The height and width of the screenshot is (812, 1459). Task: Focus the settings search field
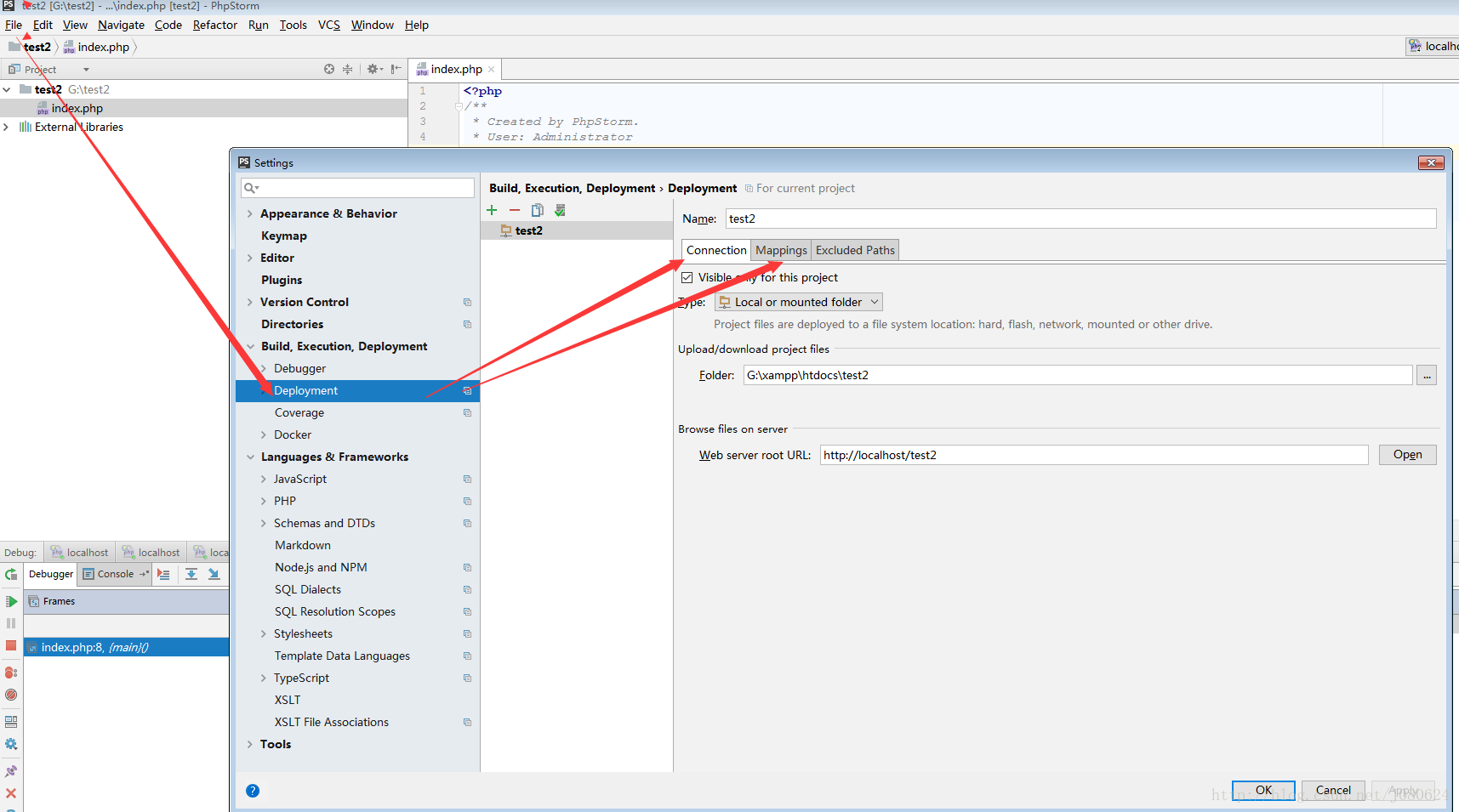357,188
